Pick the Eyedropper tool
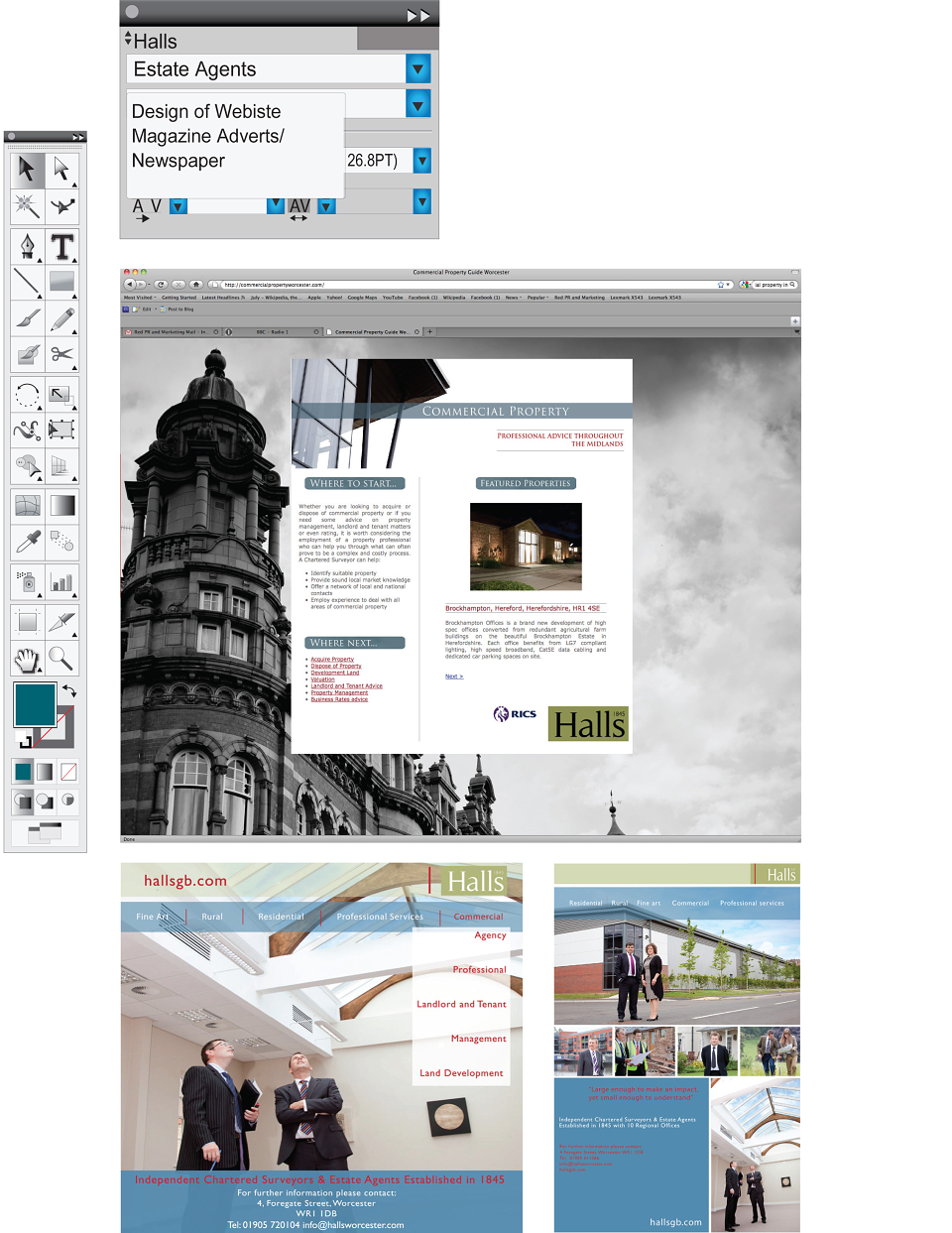Image resolution: width=952 pixels, height=1233 pixels. pyautogui.click(x=27, y=543)
